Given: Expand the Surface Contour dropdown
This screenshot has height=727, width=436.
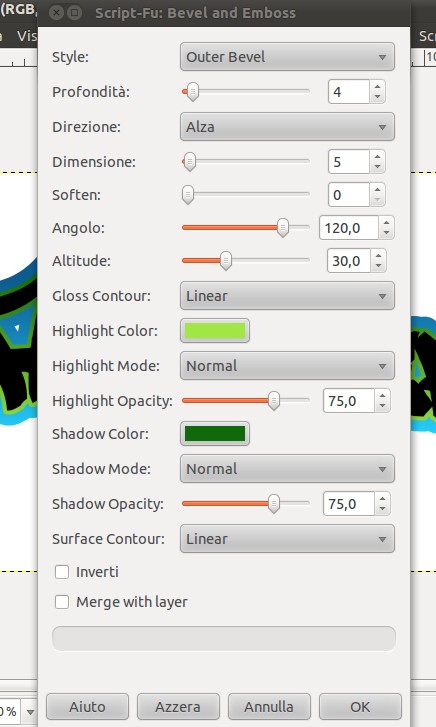Looking at the screenshot, I should (287, 539).
